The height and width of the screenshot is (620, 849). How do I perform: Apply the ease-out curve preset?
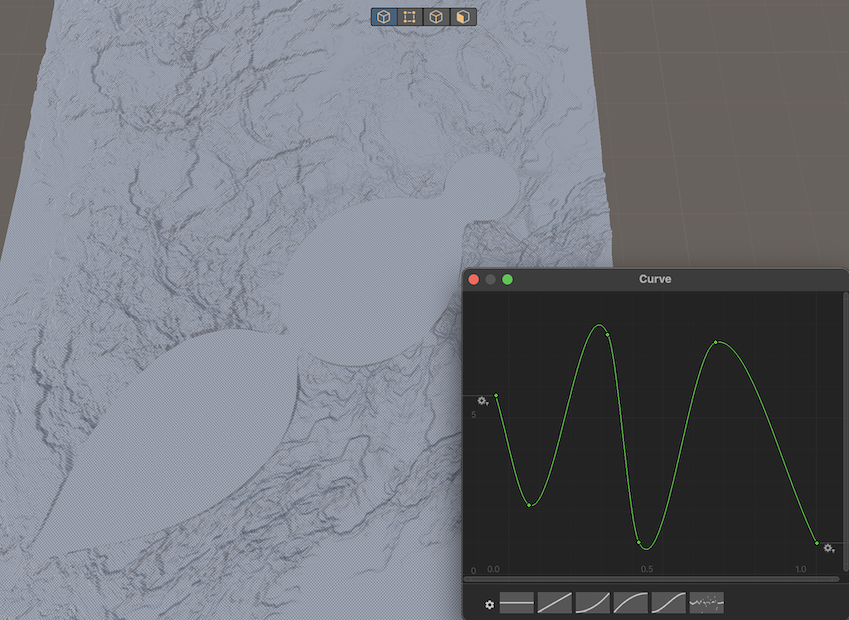pos(631,603)
